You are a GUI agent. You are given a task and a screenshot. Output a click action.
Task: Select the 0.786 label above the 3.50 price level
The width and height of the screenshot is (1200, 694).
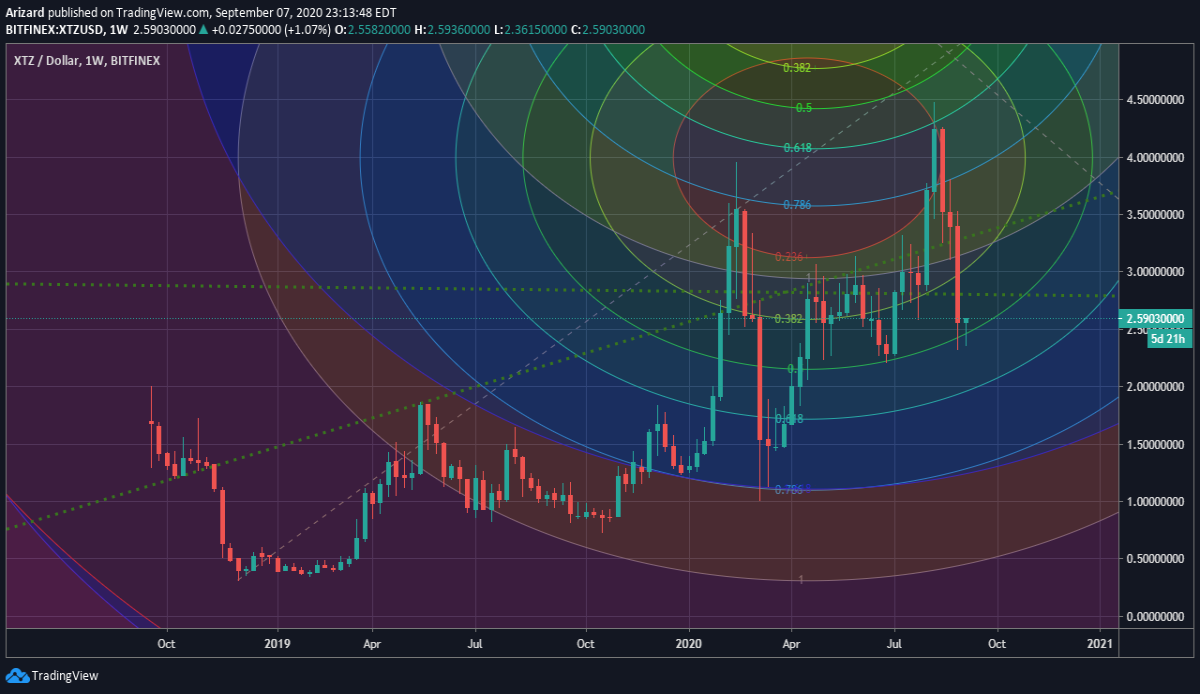[797, 204]
